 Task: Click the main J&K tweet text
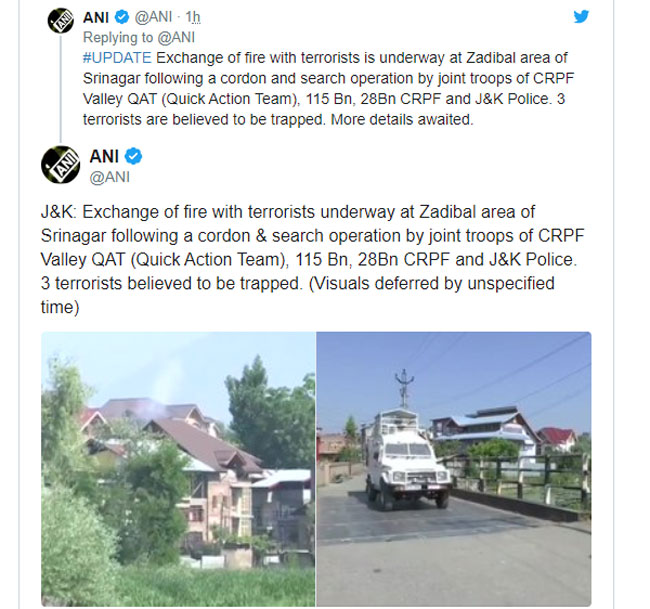[313, 260]
